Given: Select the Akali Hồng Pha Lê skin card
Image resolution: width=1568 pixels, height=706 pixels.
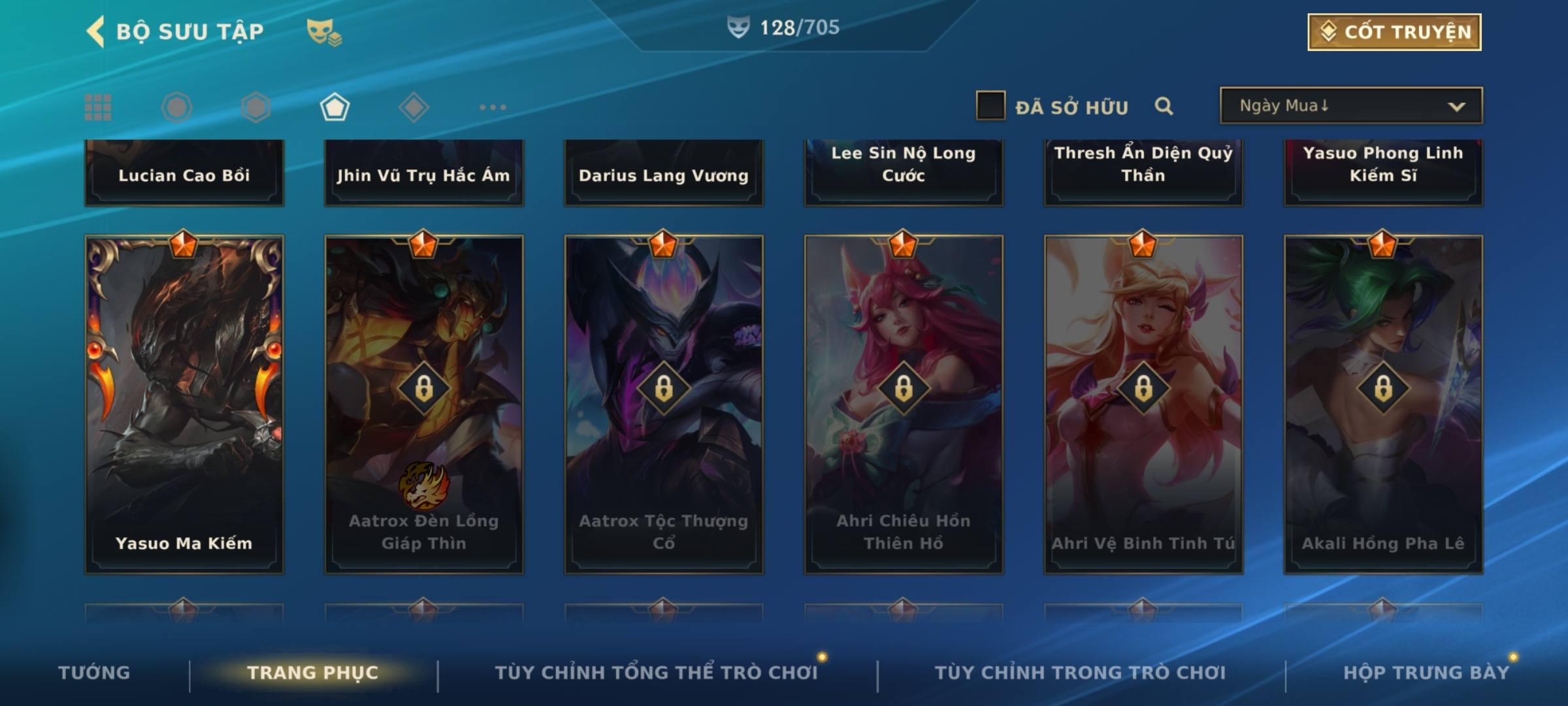Looking at the screenshot, I should coord(1383,404).
